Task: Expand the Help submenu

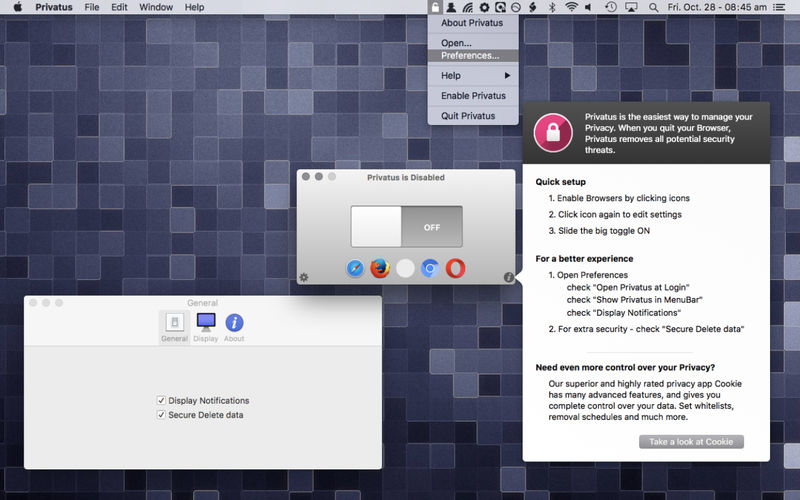Action: pyautogui.click(x=473, y=75)
